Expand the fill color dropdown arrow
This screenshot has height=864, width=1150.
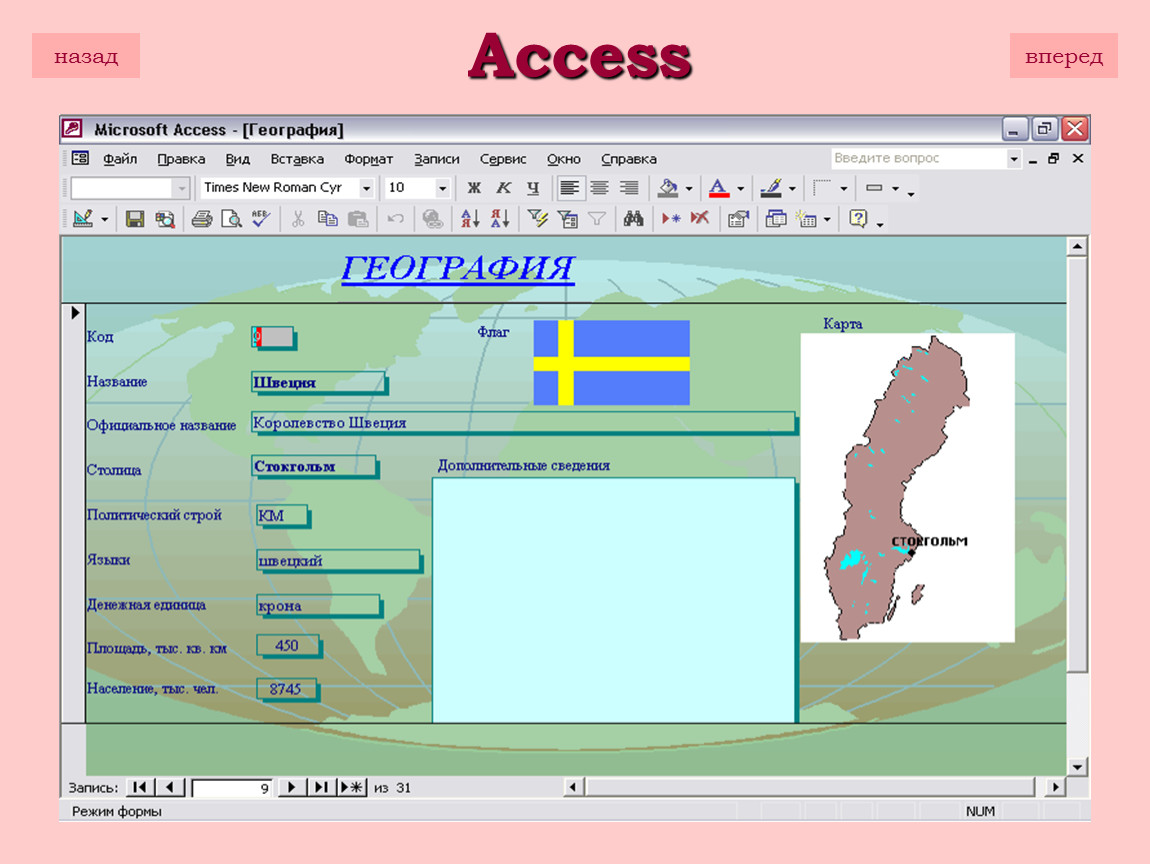click(x=689, y=188)
